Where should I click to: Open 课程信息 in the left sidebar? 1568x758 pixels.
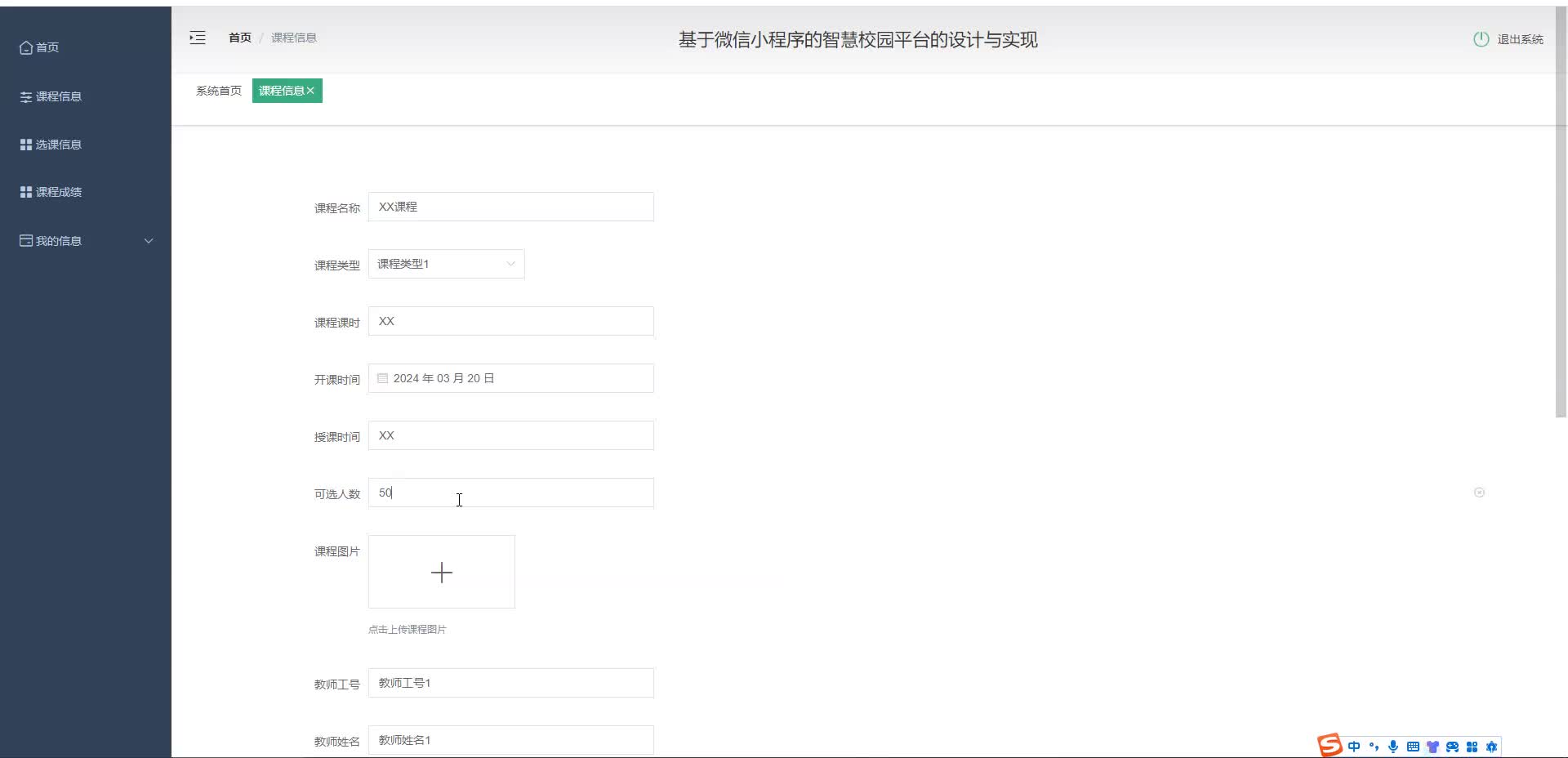pyautogui.click(x=51, y=96)
